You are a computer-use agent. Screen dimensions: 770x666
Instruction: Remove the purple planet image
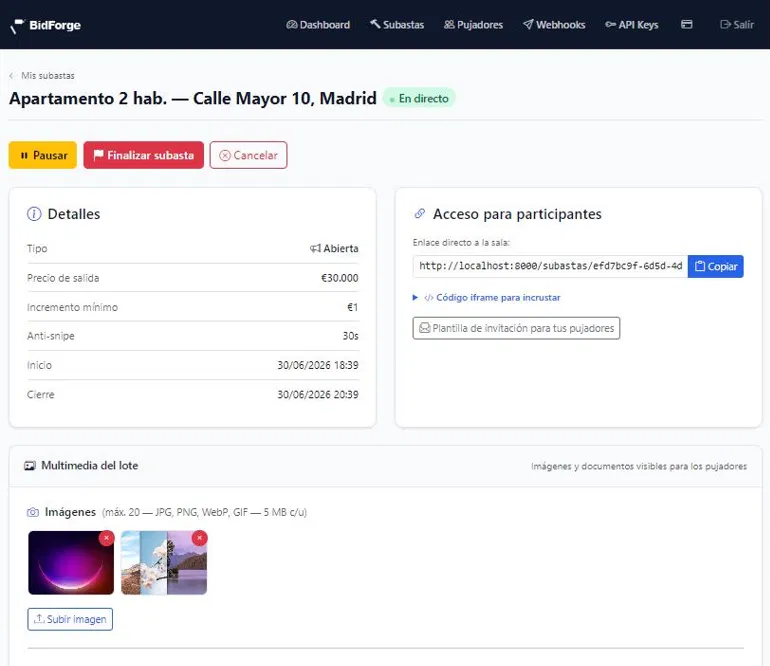point(107,538)
